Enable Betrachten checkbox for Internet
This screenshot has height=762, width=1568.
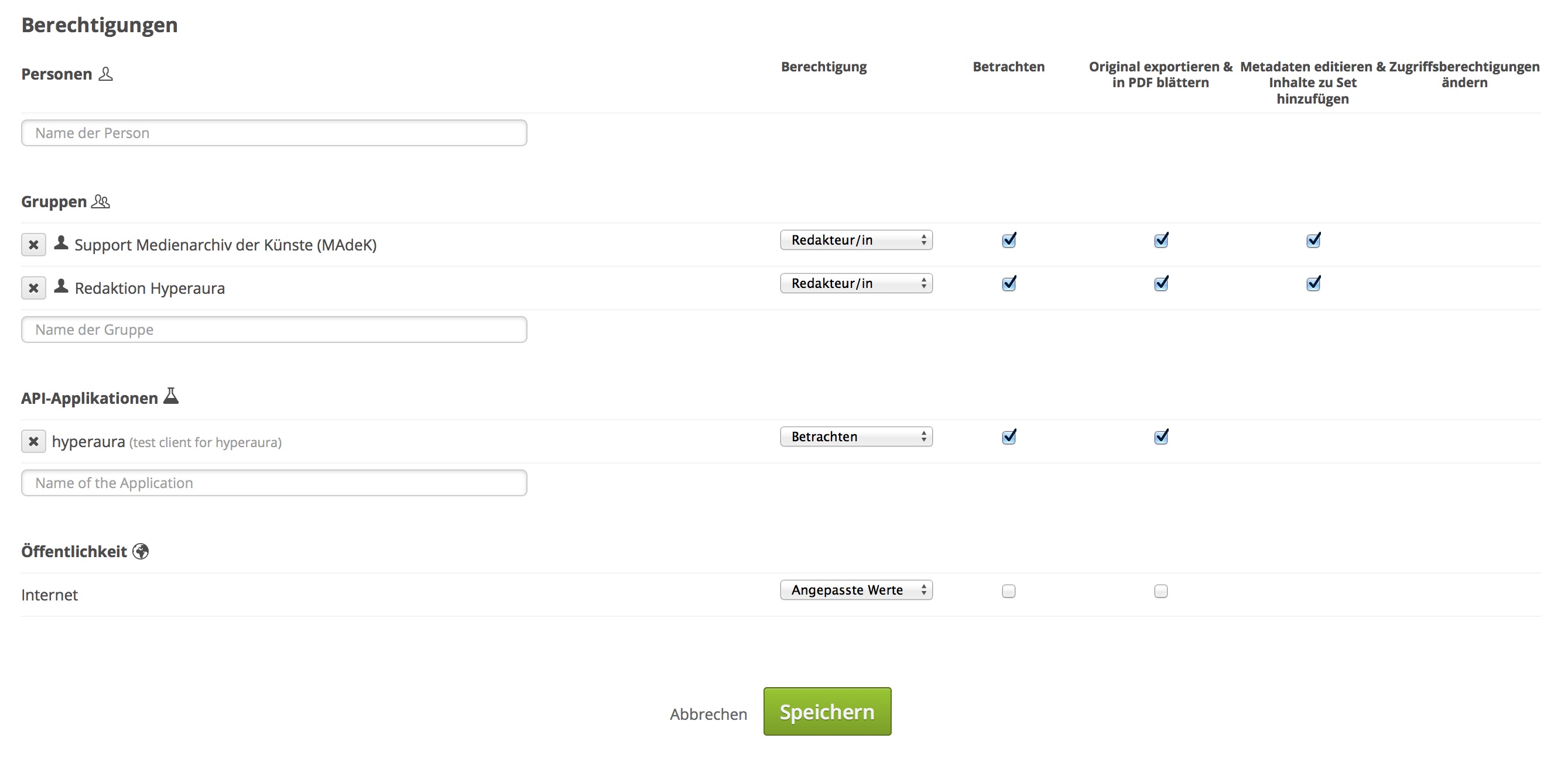pyautogui.click(x=1009, y=591)
